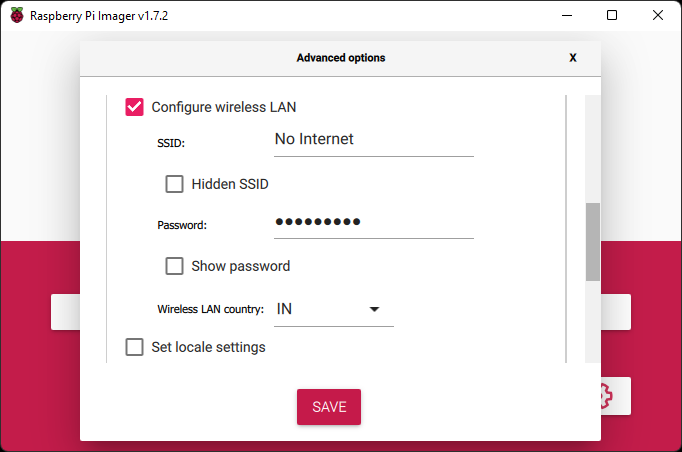The image size is (682, 452).
Task: Enable the Hidden SSID checkbox
Action: pyautogui.click(x=174, y=184)
